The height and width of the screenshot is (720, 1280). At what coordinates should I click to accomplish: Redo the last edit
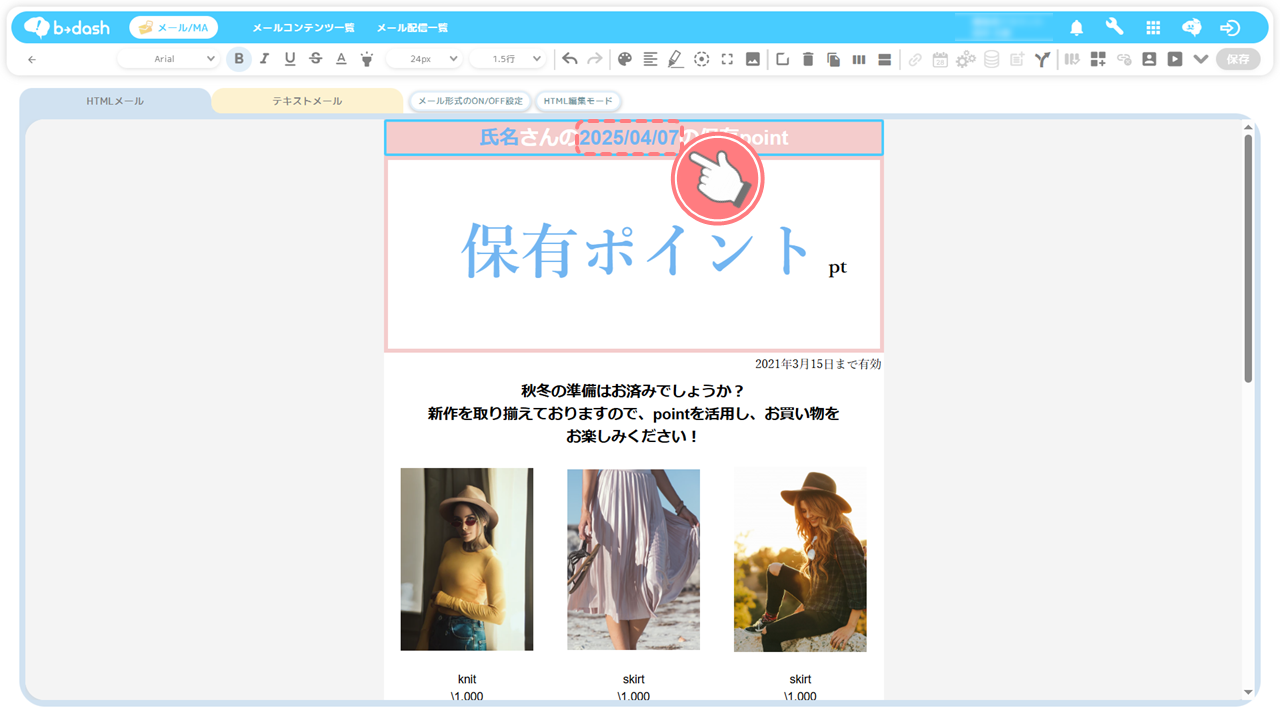tap(595, 59)
